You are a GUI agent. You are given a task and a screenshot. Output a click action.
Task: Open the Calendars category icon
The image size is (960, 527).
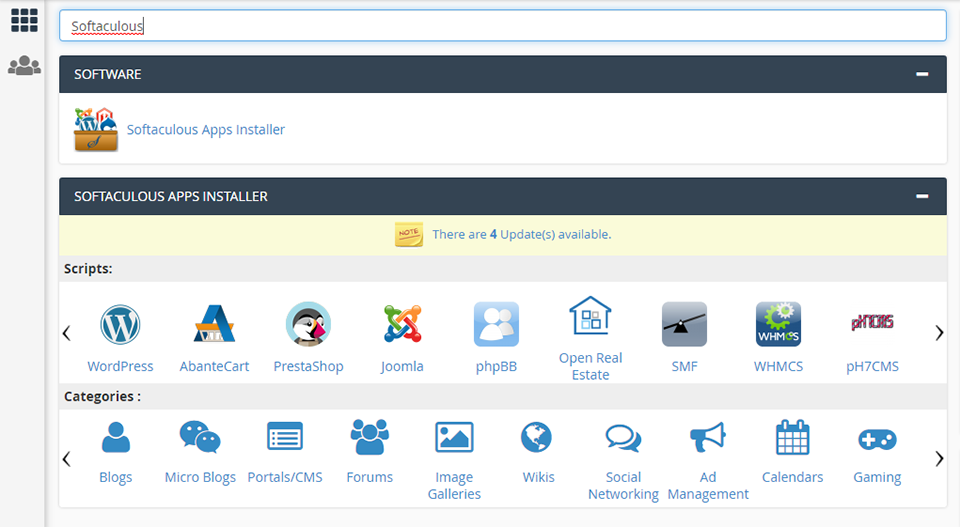[793, 437]
